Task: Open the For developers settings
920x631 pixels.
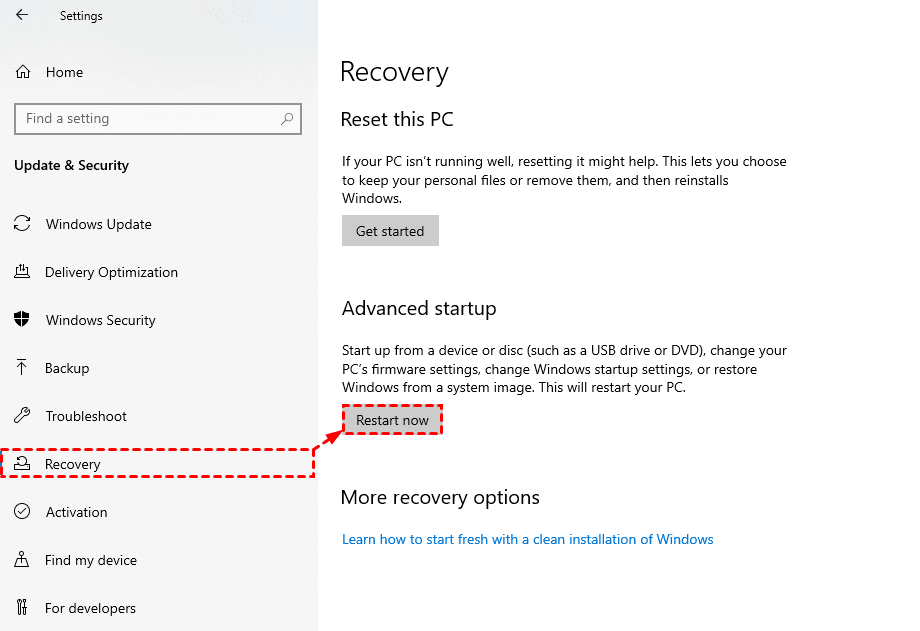Action: point(90,608)
